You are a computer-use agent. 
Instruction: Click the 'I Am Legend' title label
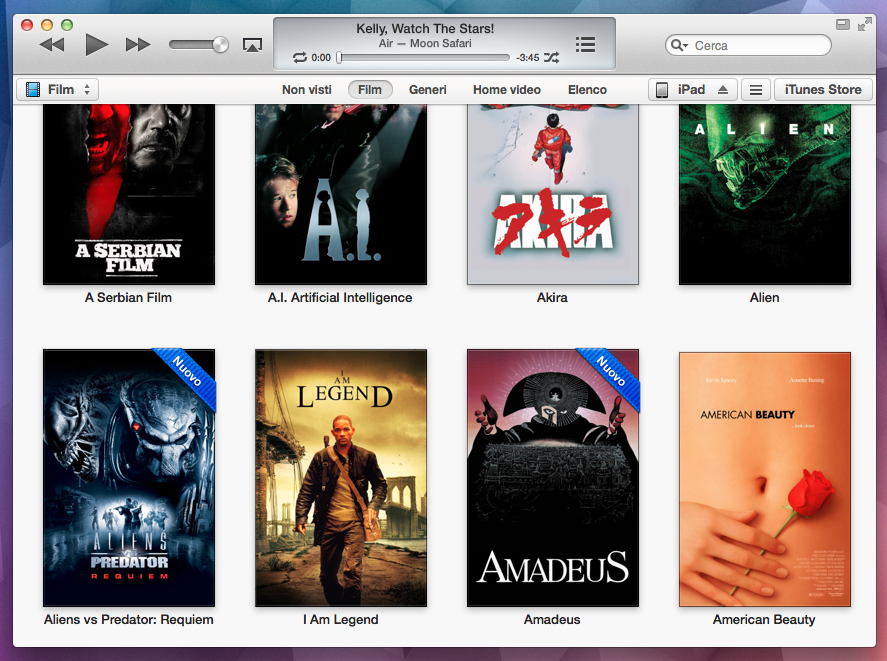coord(341,620)
